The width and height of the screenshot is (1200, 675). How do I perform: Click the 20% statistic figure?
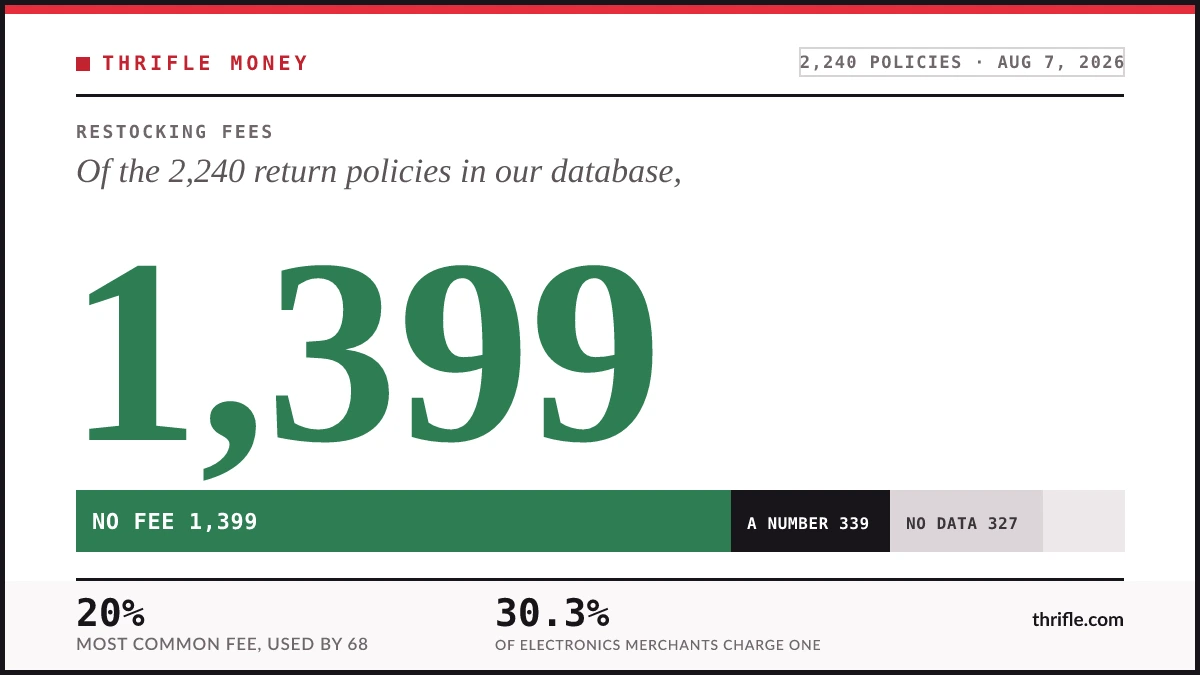click(x=111, y=612)
